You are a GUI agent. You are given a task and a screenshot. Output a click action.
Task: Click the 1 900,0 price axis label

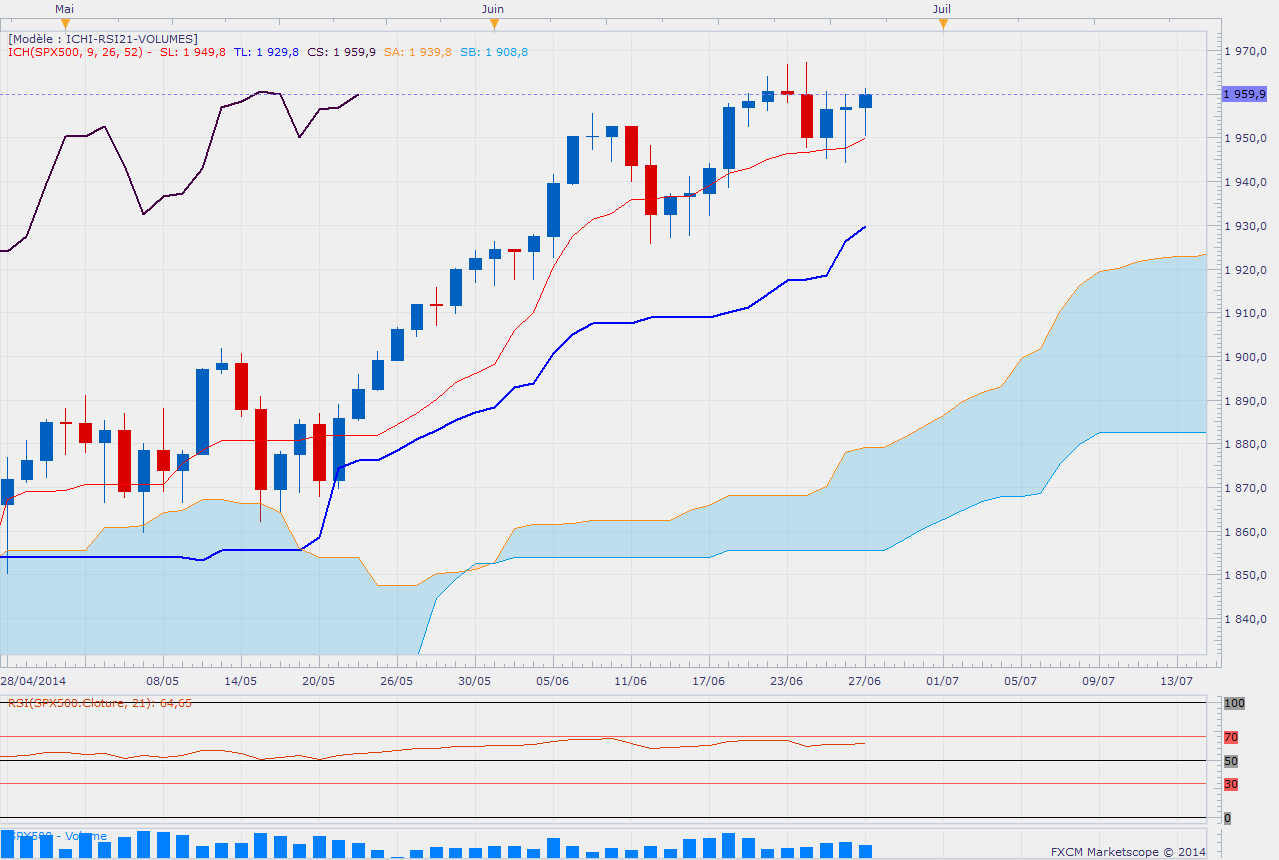[1248, 357]
